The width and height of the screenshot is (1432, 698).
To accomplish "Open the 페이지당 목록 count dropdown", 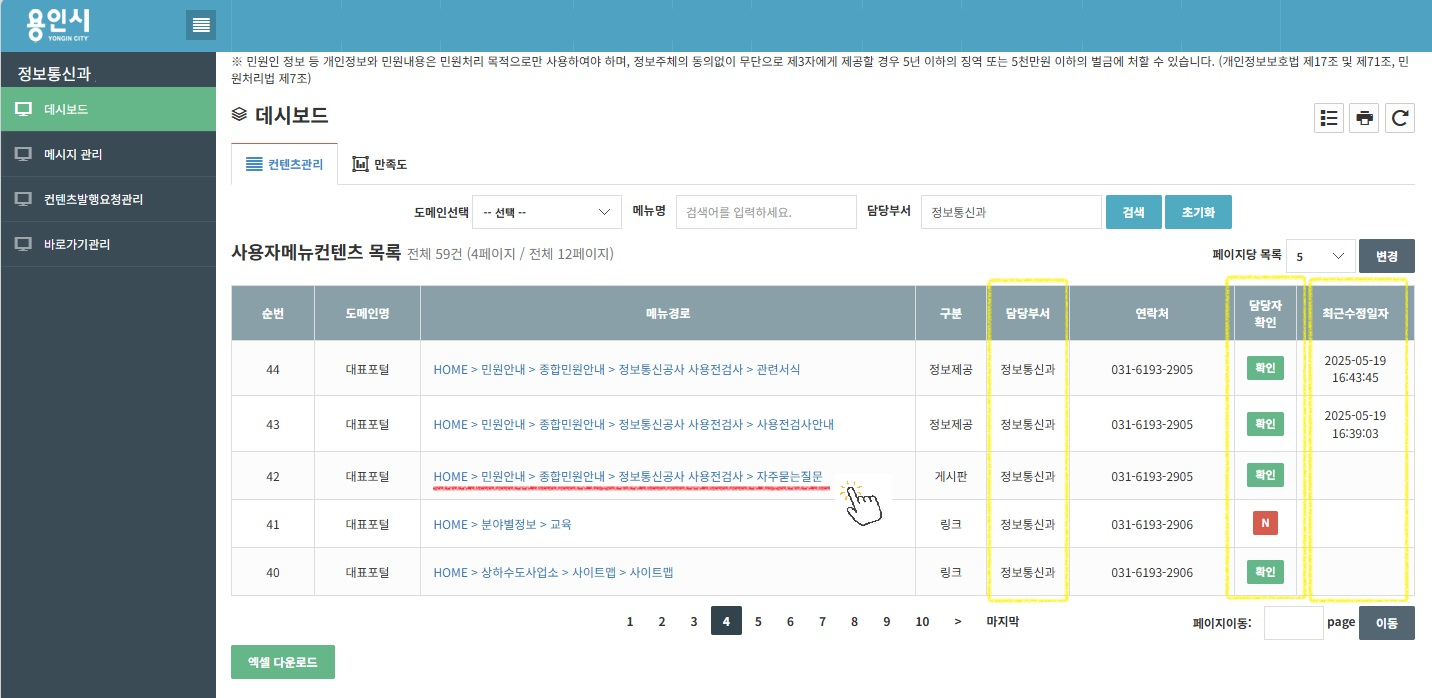I will (1320, 256).
